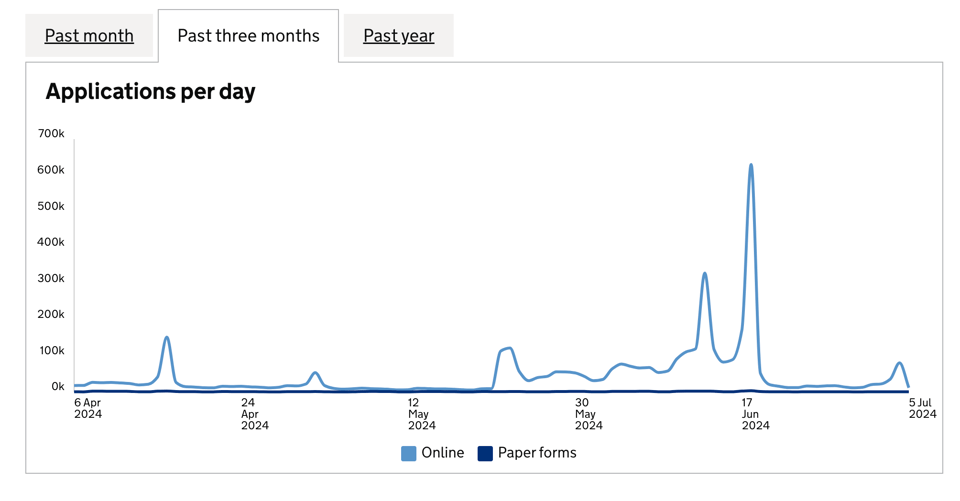Viewport: 960px width, 501px height.
Task: Click the 700k y-axis label
Action: pos(51,134)
